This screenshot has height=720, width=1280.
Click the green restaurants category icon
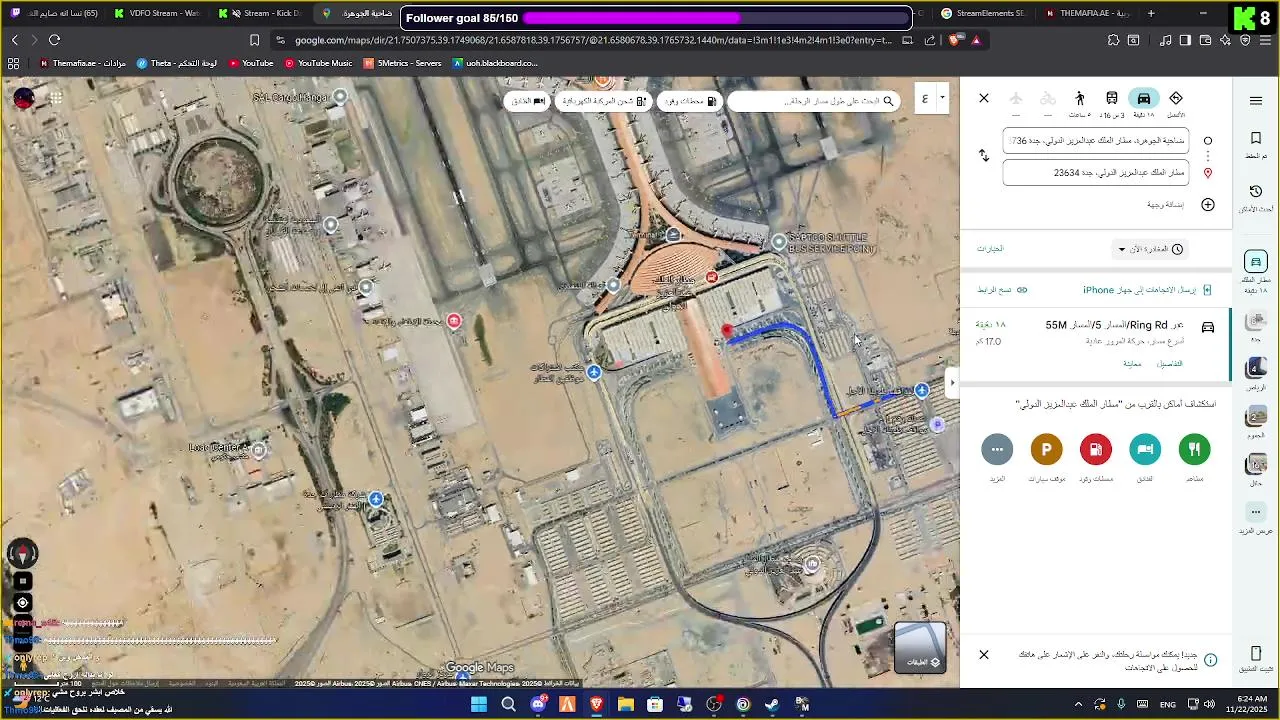pyautogui.click(x=1194, y=450)
